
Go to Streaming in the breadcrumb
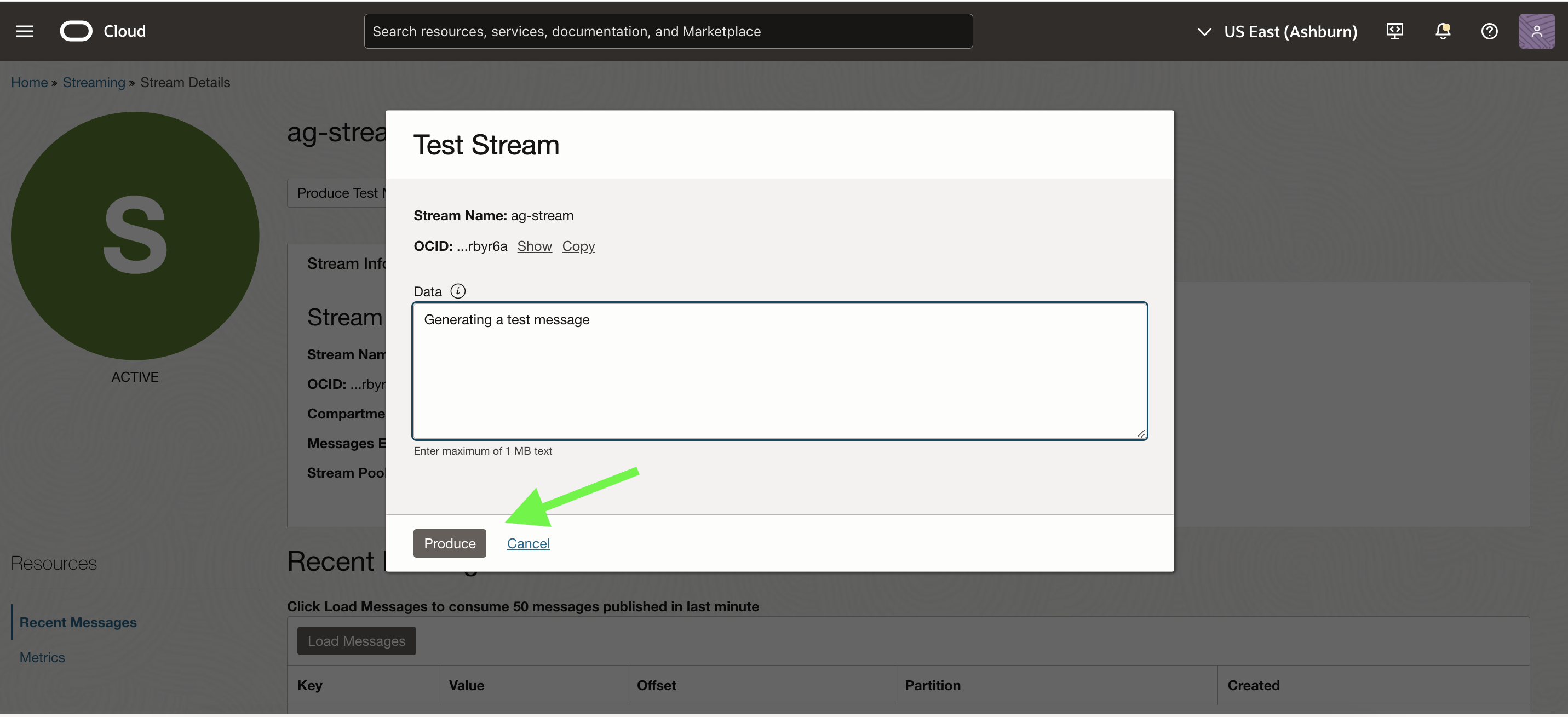94,82
